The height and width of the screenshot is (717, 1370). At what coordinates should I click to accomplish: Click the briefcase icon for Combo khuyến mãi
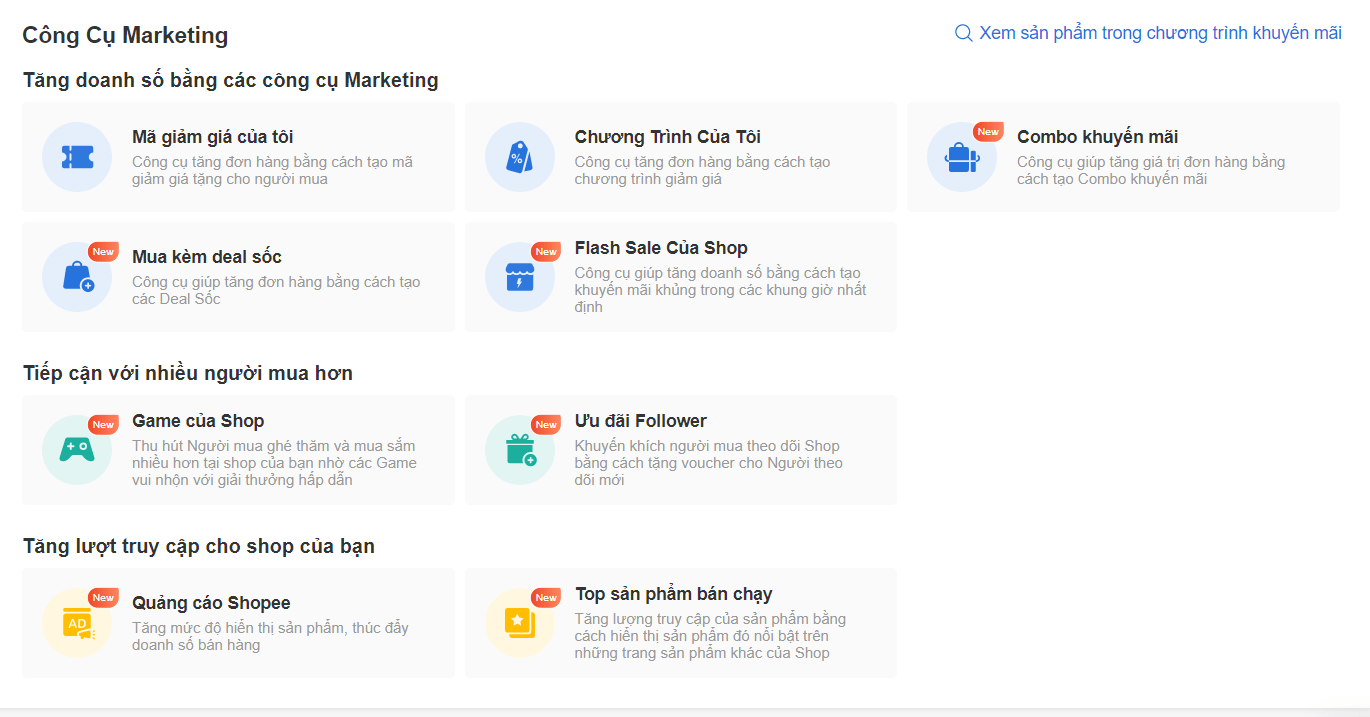962,157
